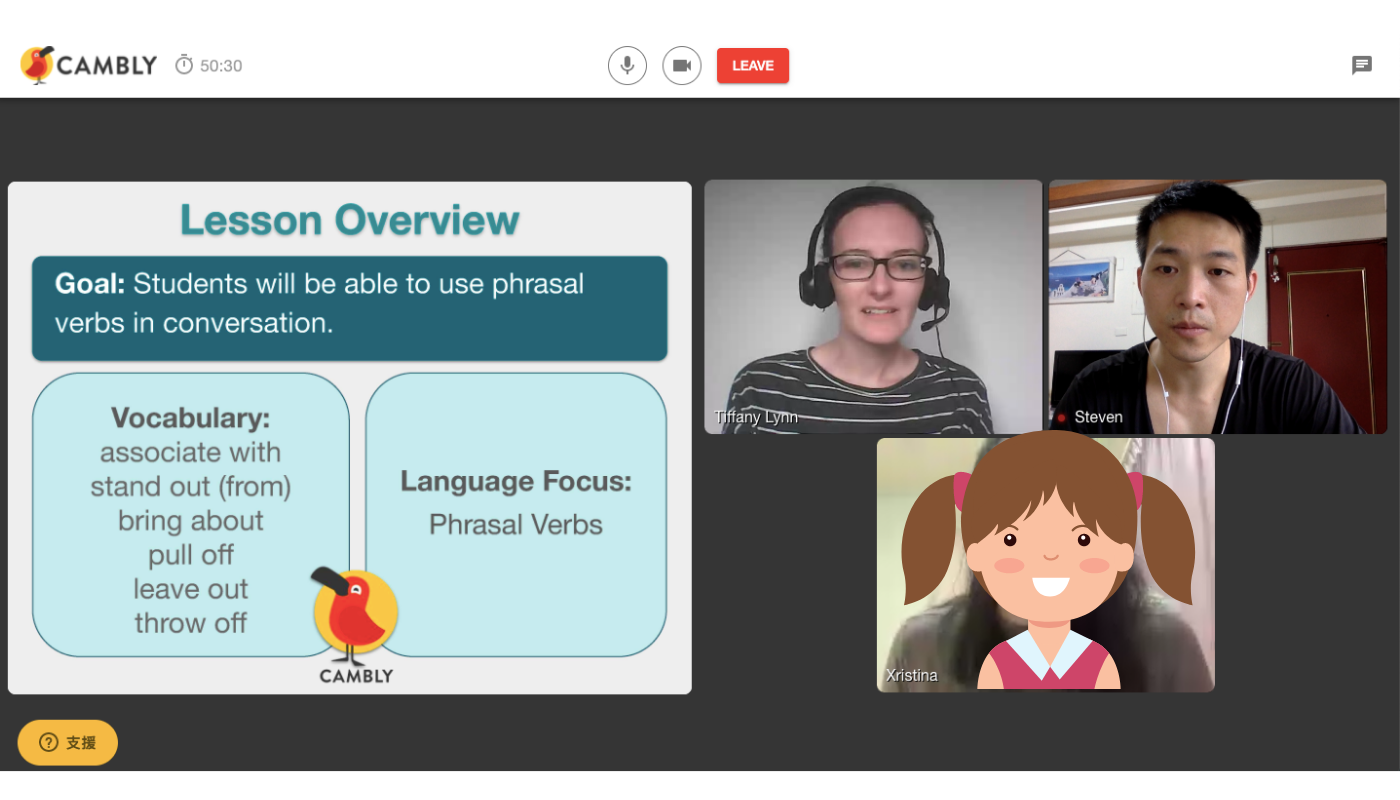This screenshot has height=800, width=1400.
Task: Click the vocabulary phrase 'pull off'
Action: [x=190, y=554]
